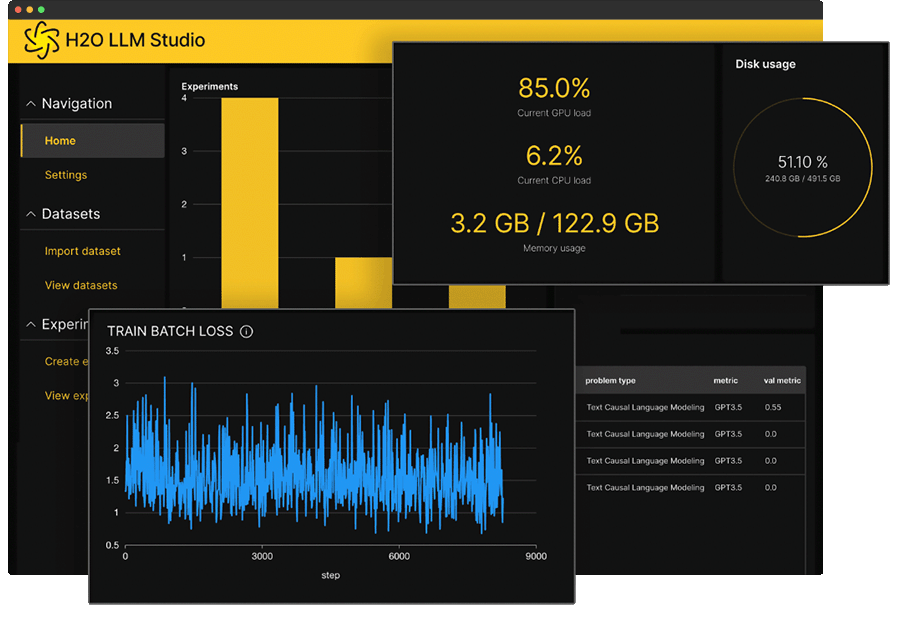Viewport: 900px width, 618px height.
Task: Collapse the Navigation section chevron
Action: (31, 104)
